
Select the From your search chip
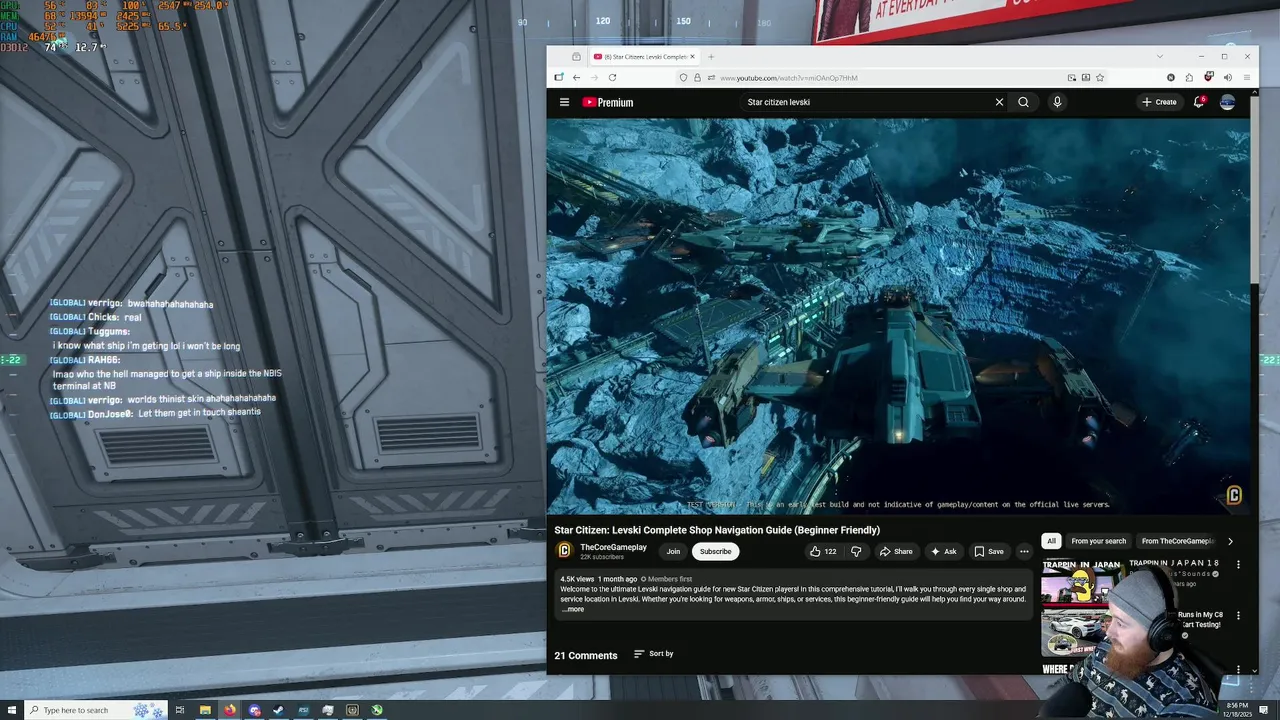tap(1098, 541)
